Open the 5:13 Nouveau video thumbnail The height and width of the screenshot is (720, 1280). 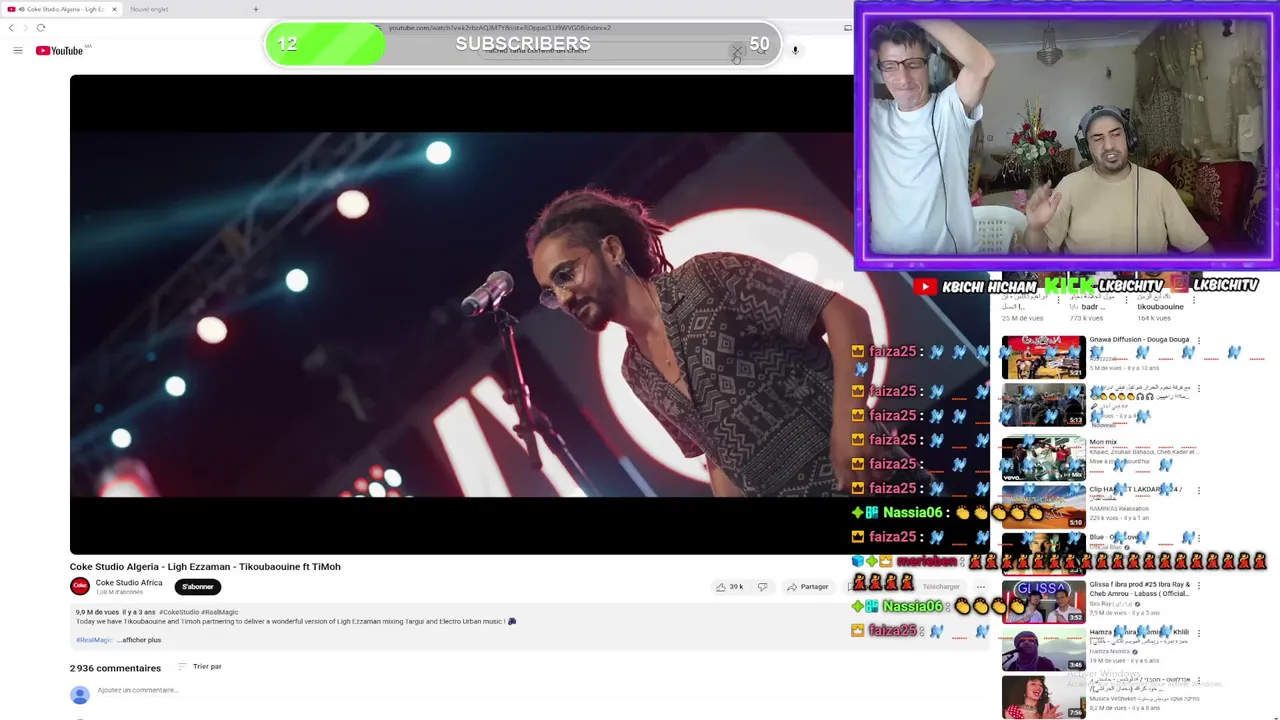coord(1043,405)
